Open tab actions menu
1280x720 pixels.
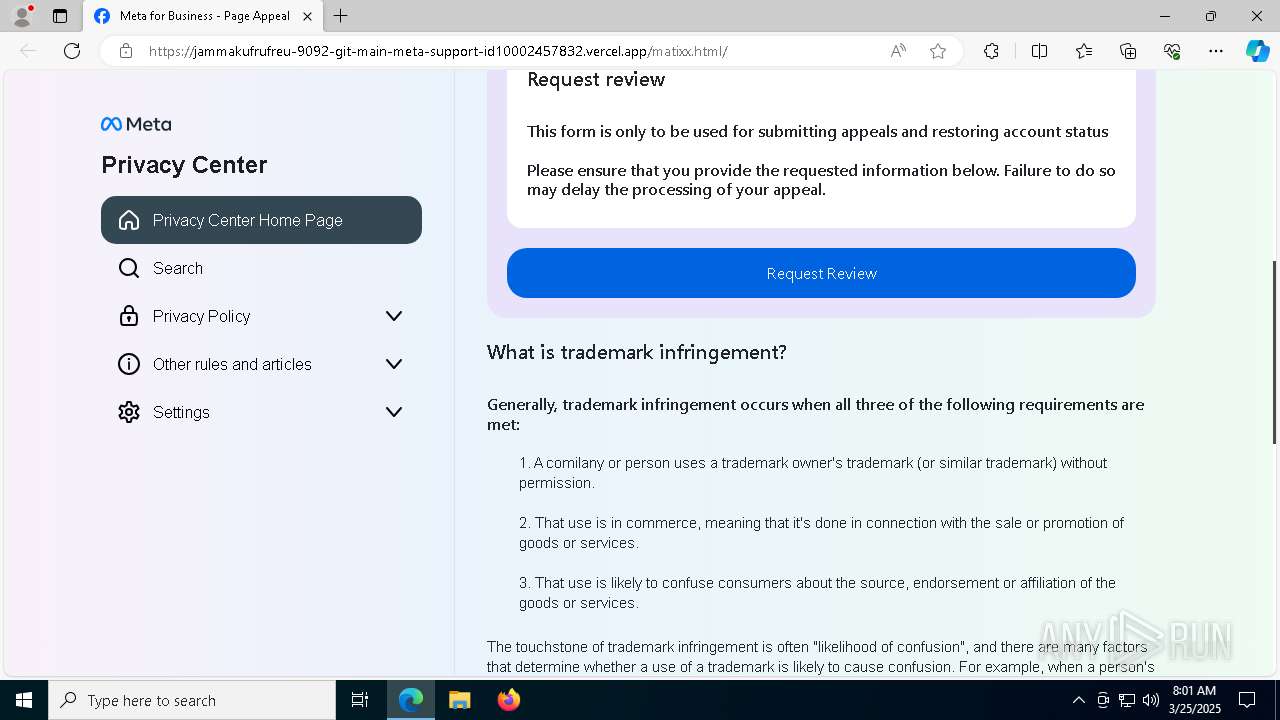coord(60,16)
